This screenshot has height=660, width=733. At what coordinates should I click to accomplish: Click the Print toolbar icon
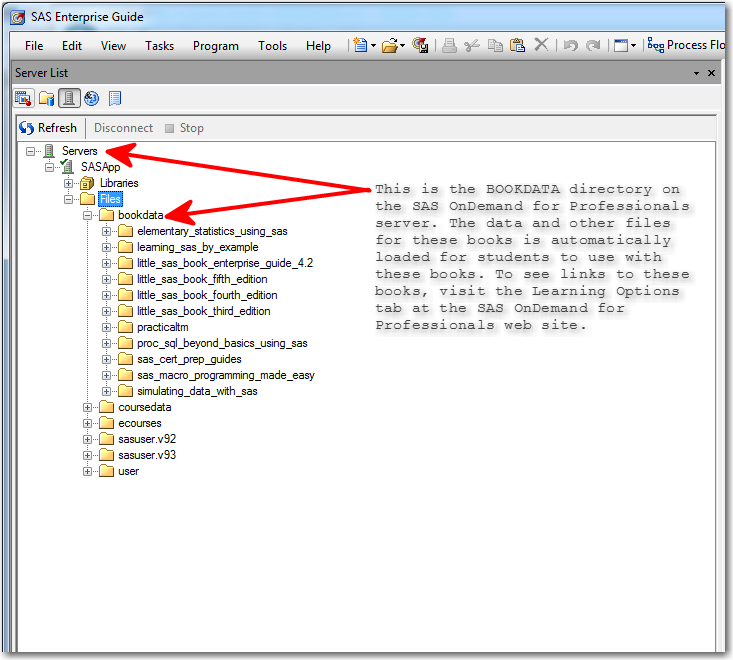tap(449, 46)
